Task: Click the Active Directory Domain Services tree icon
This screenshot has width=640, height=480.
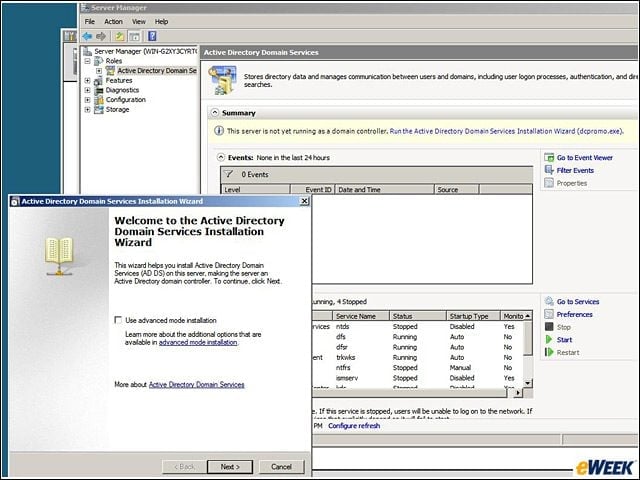Action: pos(110,71)
